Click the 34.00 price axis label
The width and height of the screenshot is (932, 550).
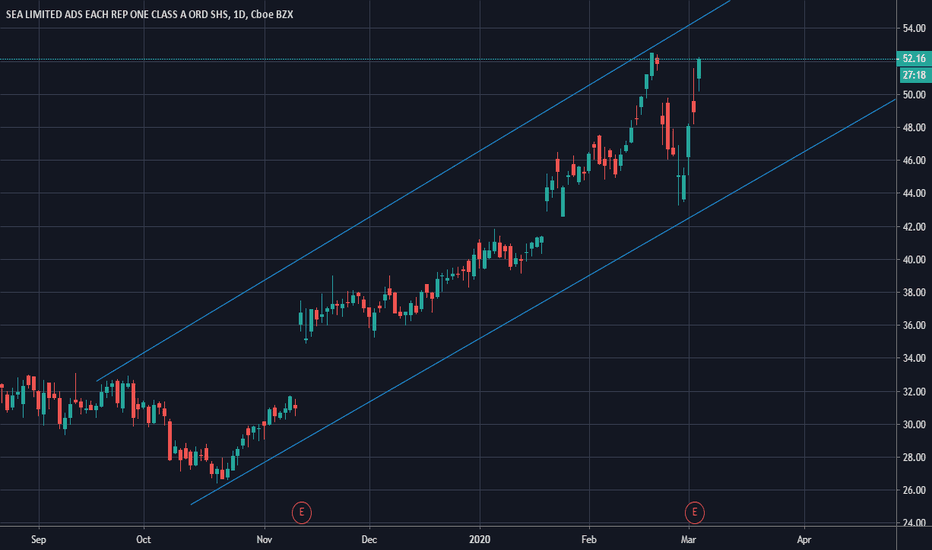tap(914, 358)
